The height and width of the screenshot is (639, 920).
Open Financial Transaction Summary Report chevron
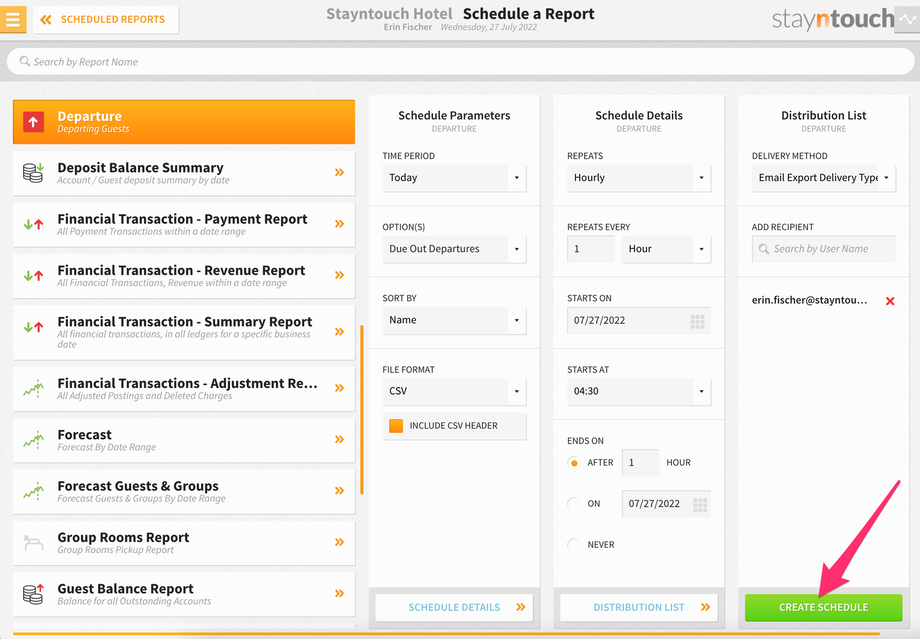pos(339,332)
